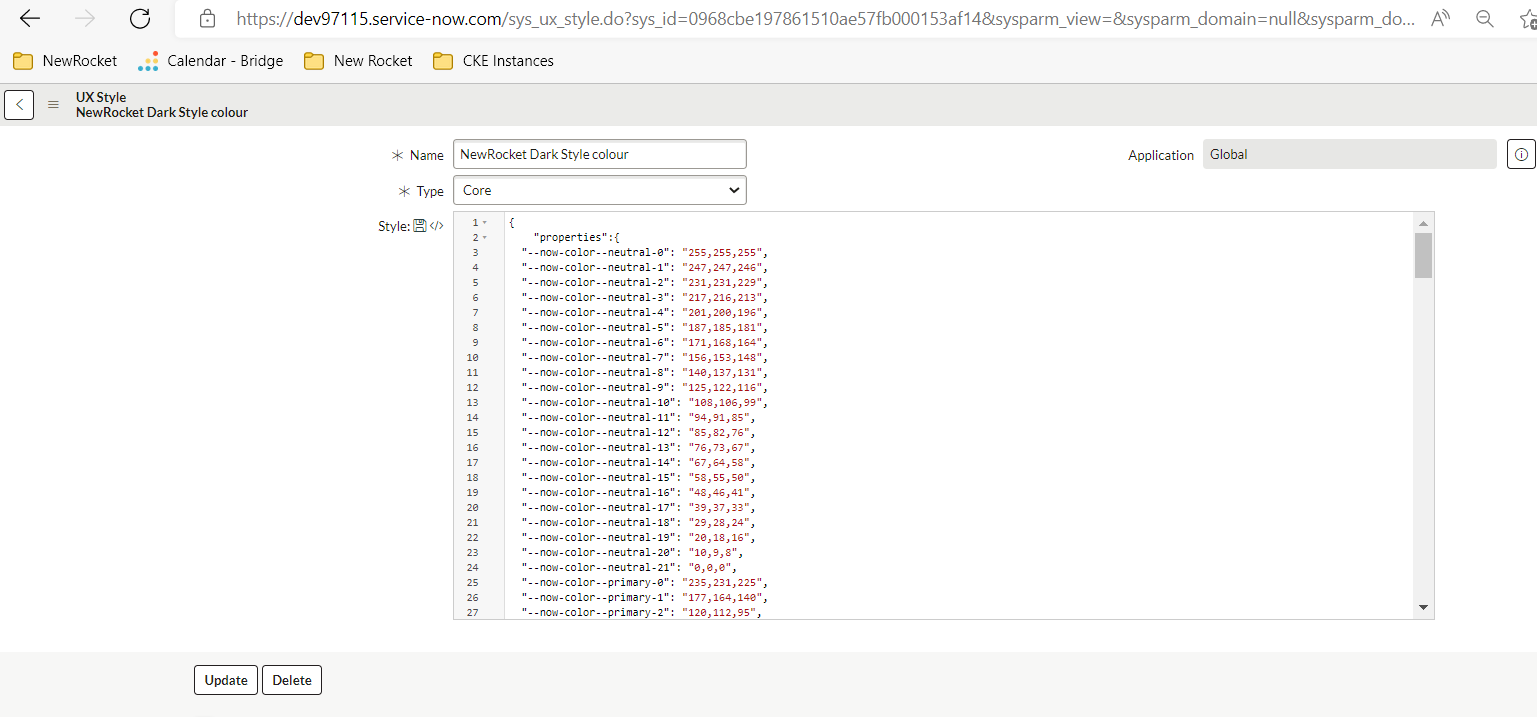Navigate back using browser back arrow
Image resolution: width=1537 pixels, height=717 pixels.
point(29,18)
